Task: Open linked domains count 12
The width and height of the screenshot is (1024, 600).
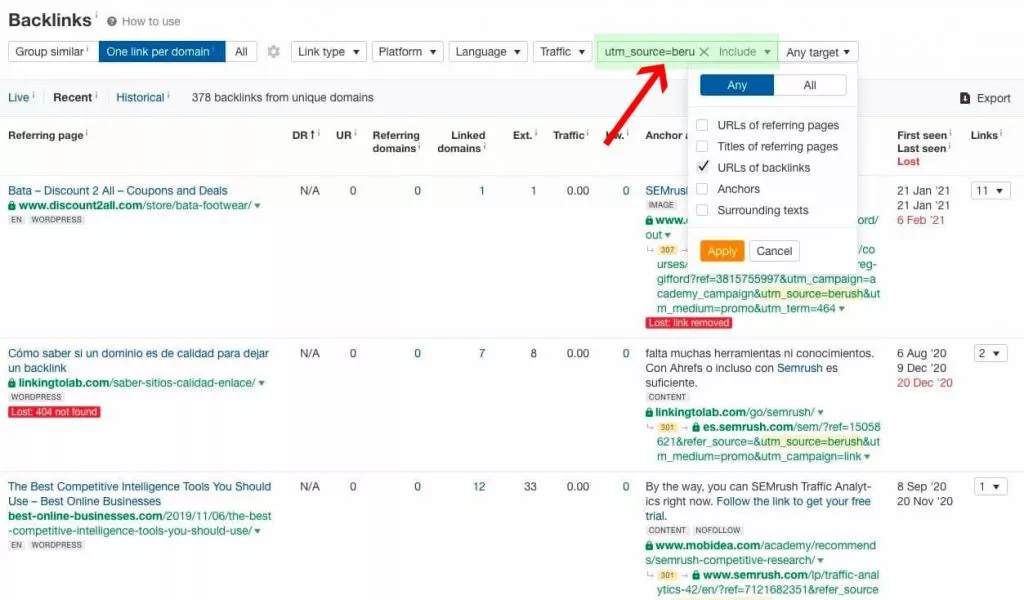Action: [479, 486]
